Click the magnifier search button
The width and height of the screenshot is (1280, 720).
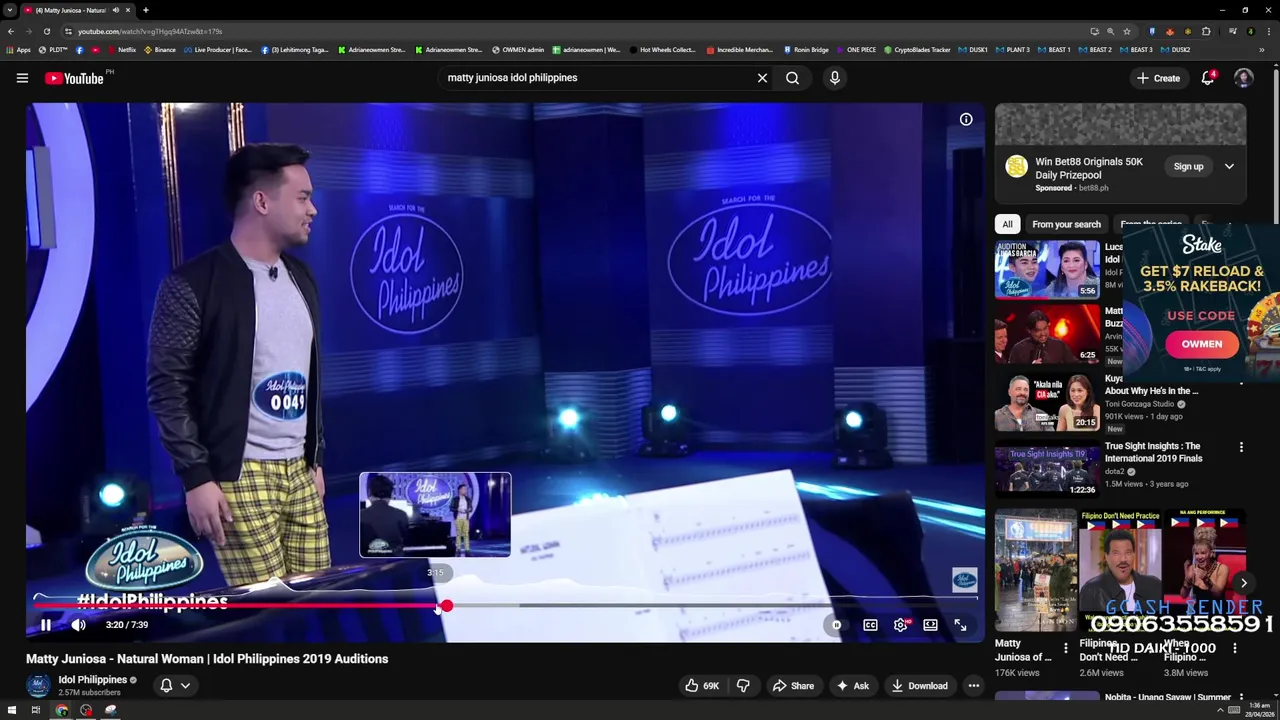[792, 77]
